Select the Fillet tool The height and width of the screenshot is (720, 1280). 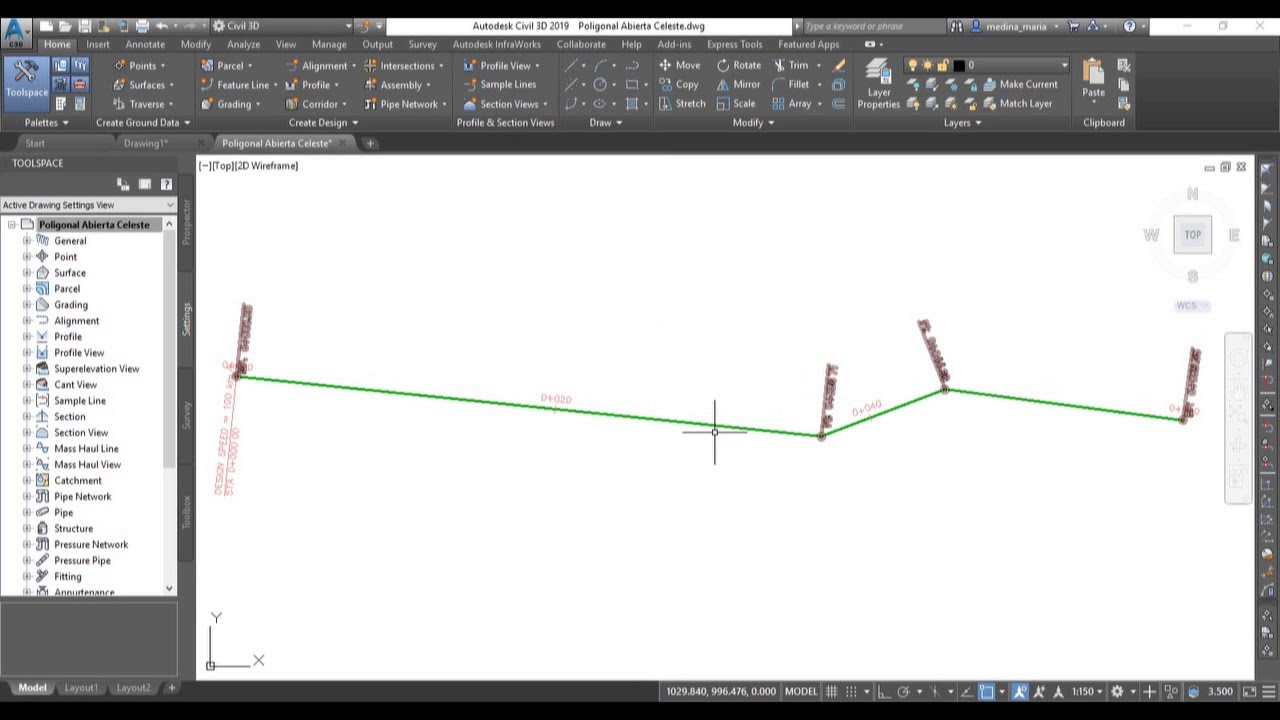tap(791, 84)
